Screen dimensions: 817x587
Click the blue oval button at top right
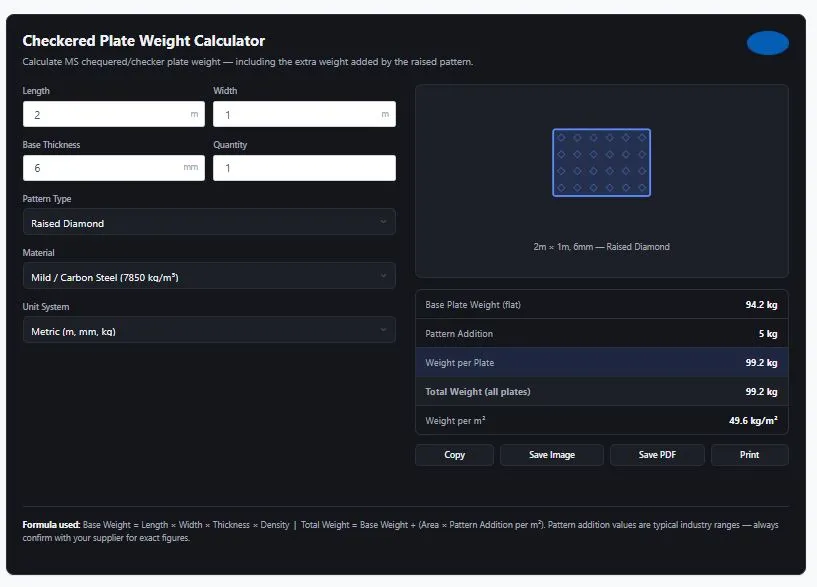click(x=768, y=43)
